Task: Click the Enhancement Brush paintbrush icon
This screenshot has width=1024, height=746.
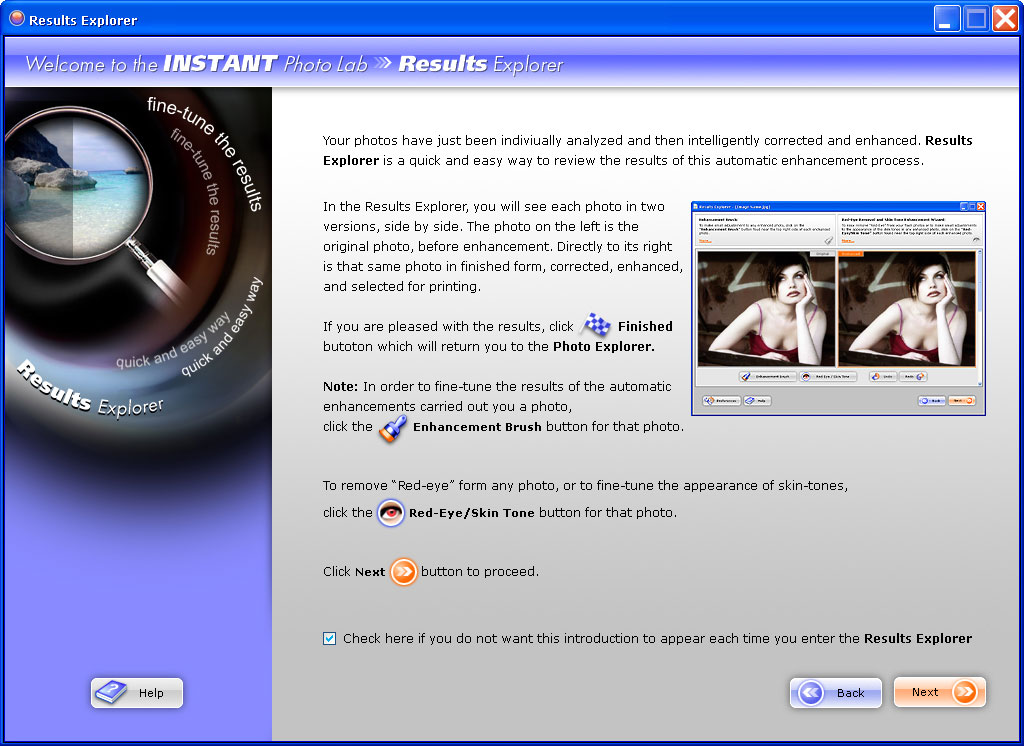Action: (392, 428)
